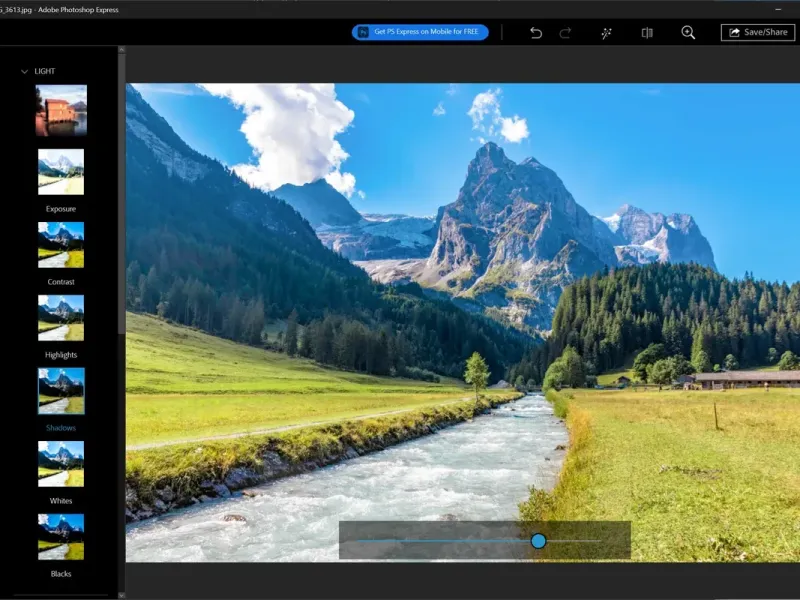Viewport: 800px width, 600px height.
Task: Click the Blacks label text
Action: 61,573
